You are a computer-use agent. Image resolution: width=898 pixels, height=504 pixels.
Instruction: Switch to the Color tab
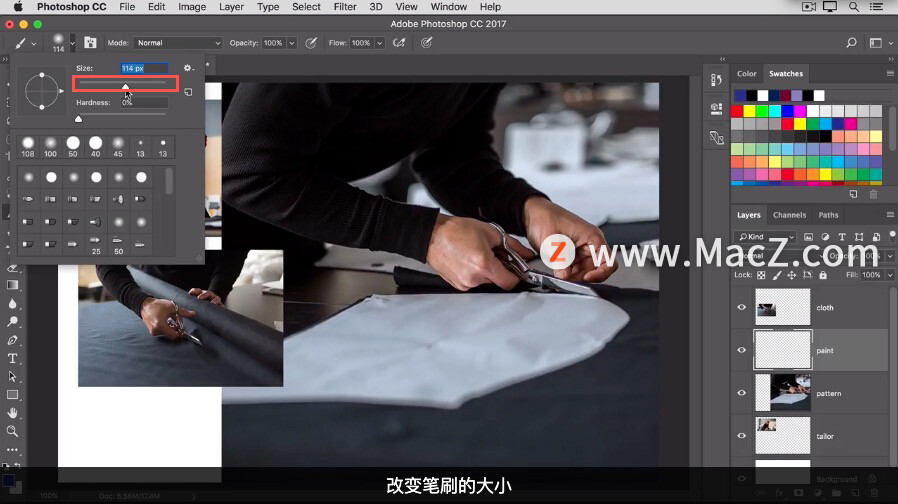746,73
